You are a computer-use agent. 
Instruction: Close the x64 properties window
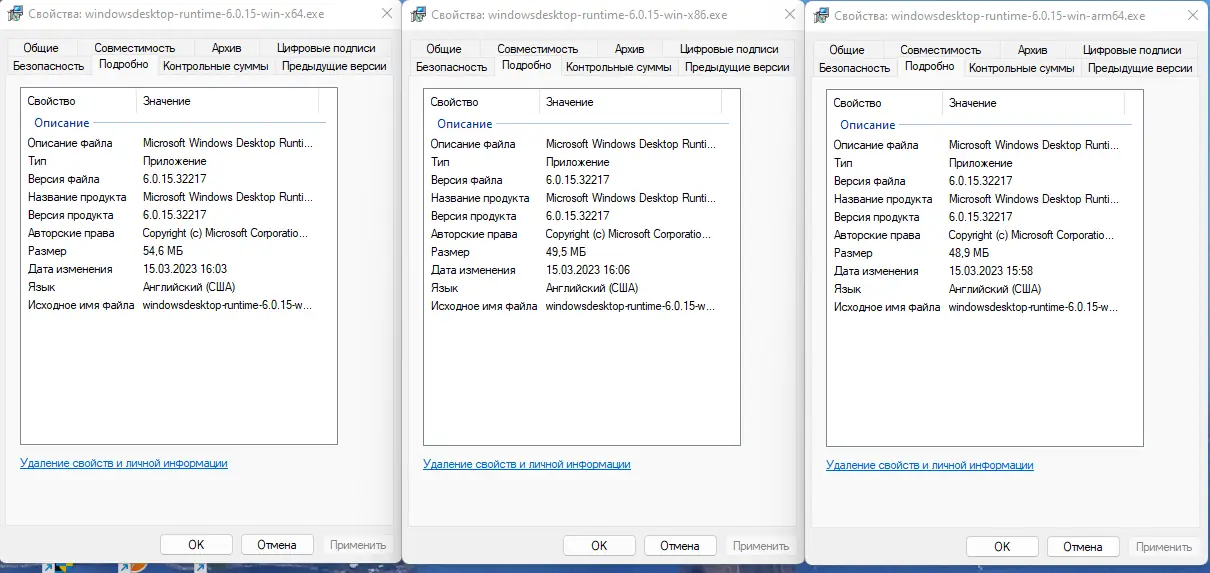pyautogui.click(x=385, y=14)
